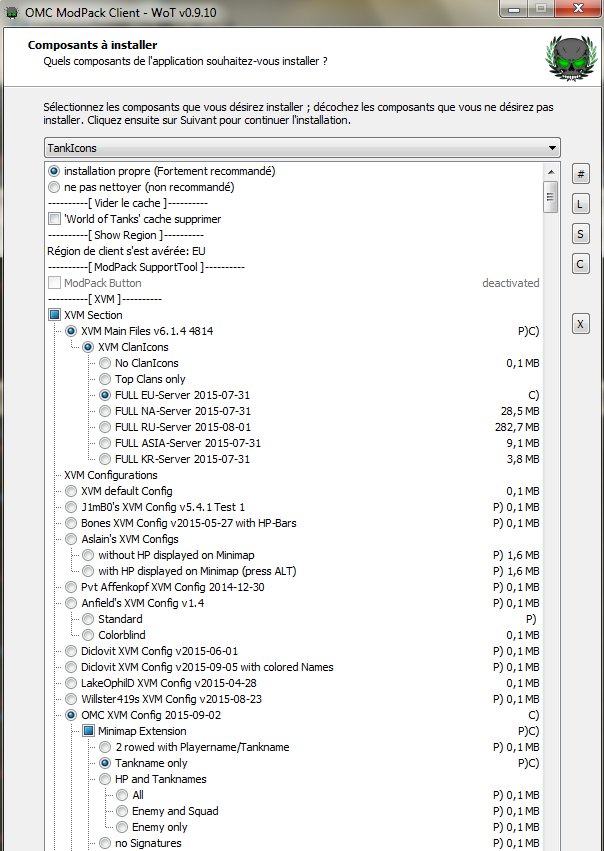The image size is (604, 851).
Task: Click the green skull logo
Action: [x=572, y=58]
